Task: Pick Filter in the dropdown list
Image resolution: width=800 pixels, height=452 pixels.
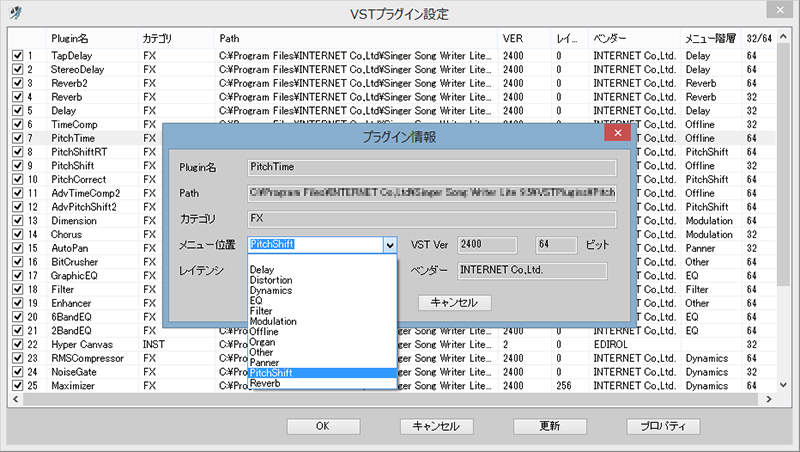Action: [x=322, y=311]
